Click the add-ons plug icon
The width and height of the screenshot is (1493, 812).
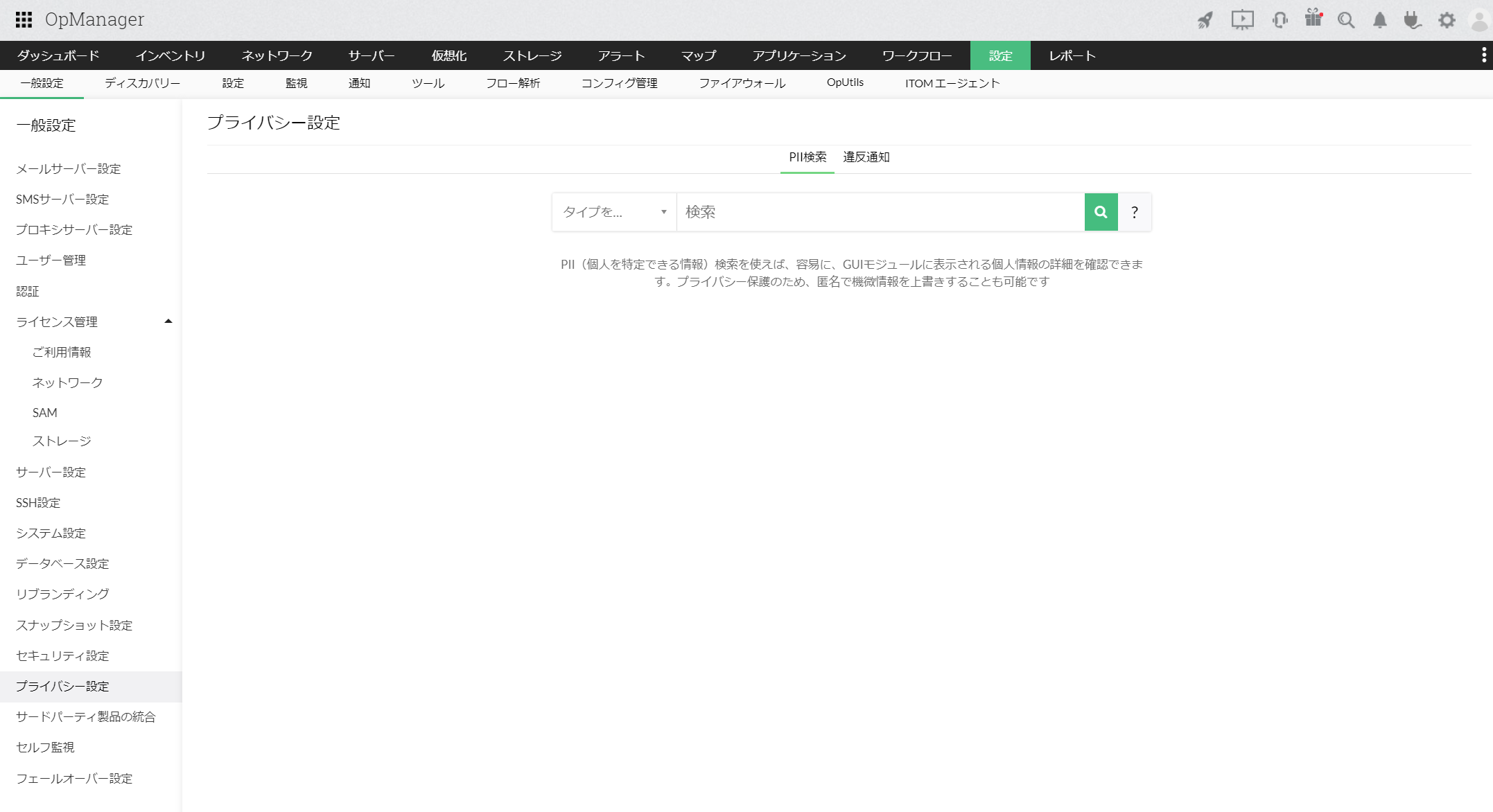[x=1412, y=20]
